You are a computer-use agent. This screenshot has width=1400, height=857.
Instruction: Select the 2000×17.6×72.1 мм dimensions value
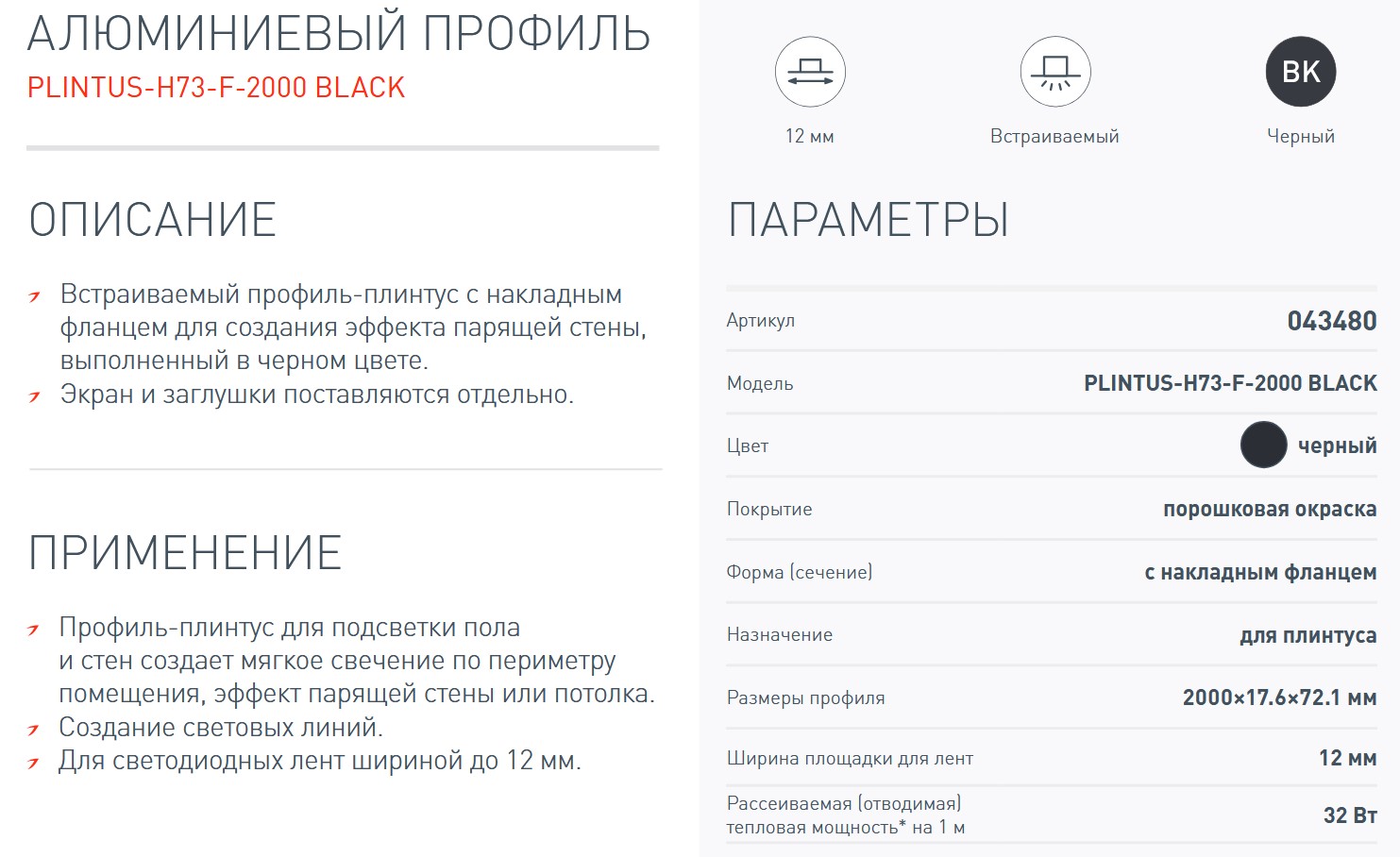tap(1279, 697)
